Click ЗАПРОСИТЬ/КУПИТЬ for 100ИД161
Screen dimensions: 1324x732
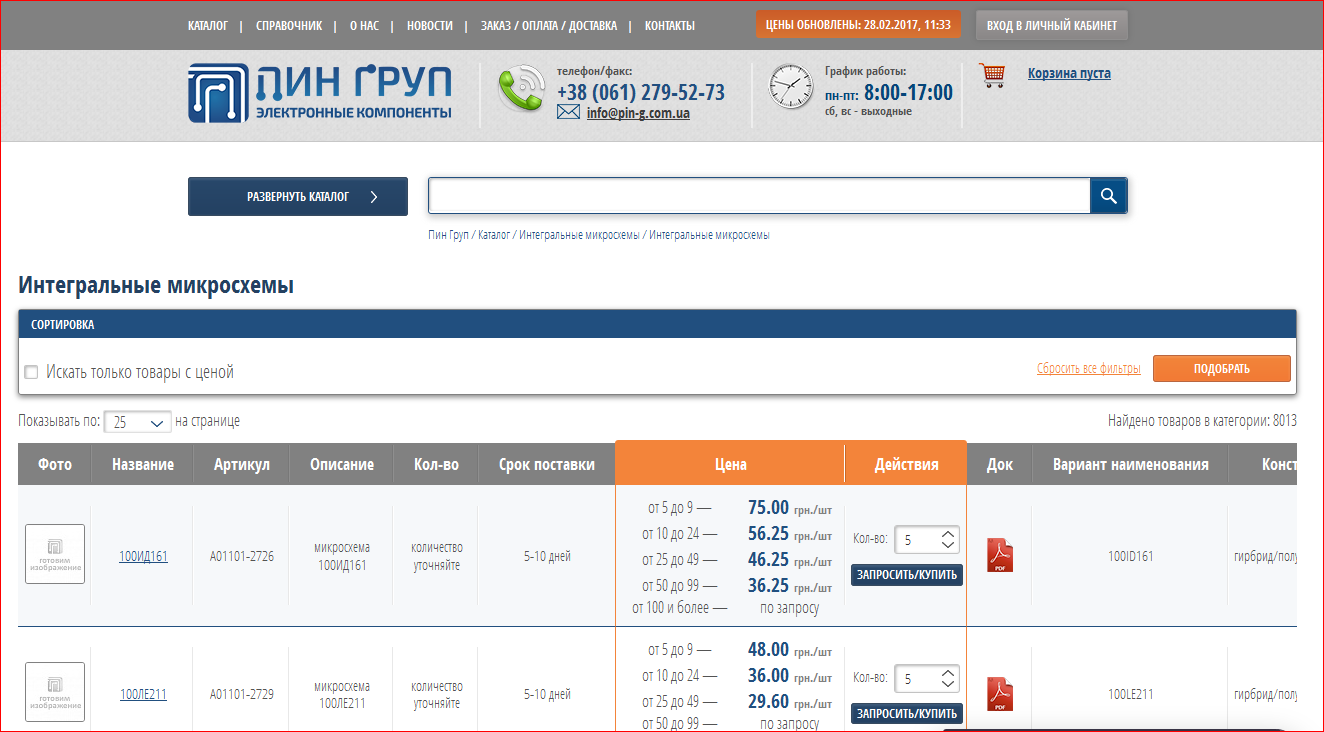905,574
